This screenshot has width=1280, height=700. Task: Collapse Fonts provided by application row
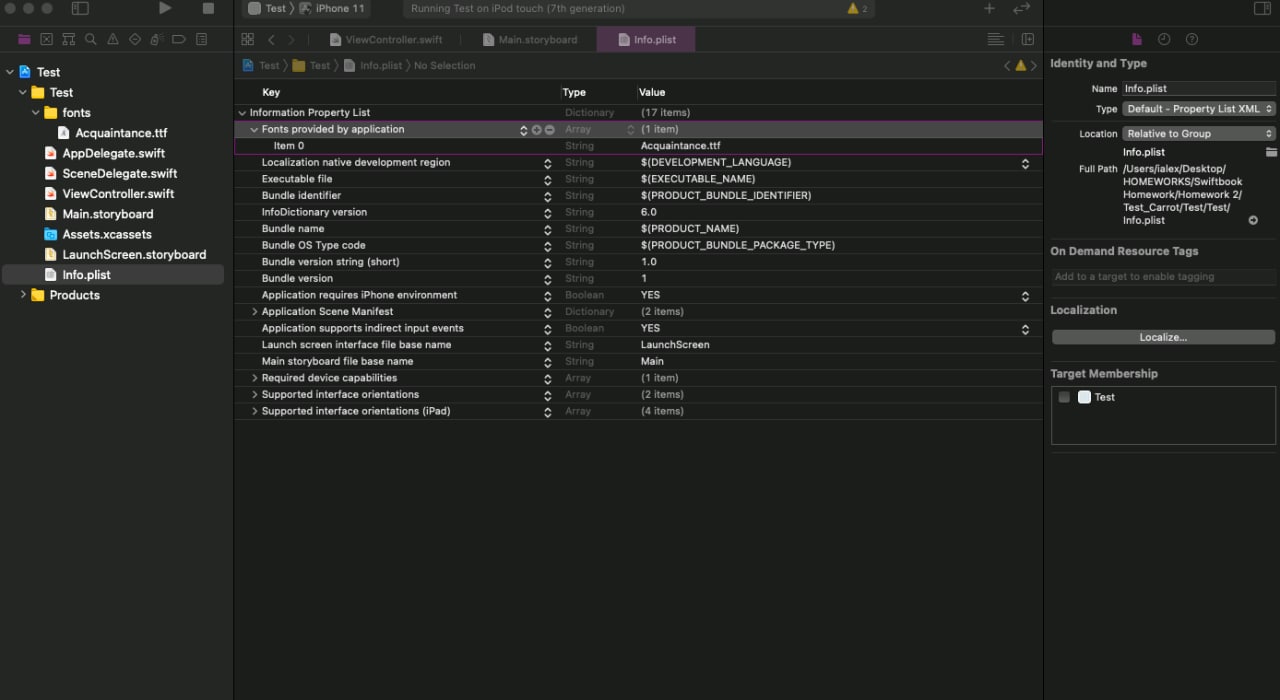point(254,130)
